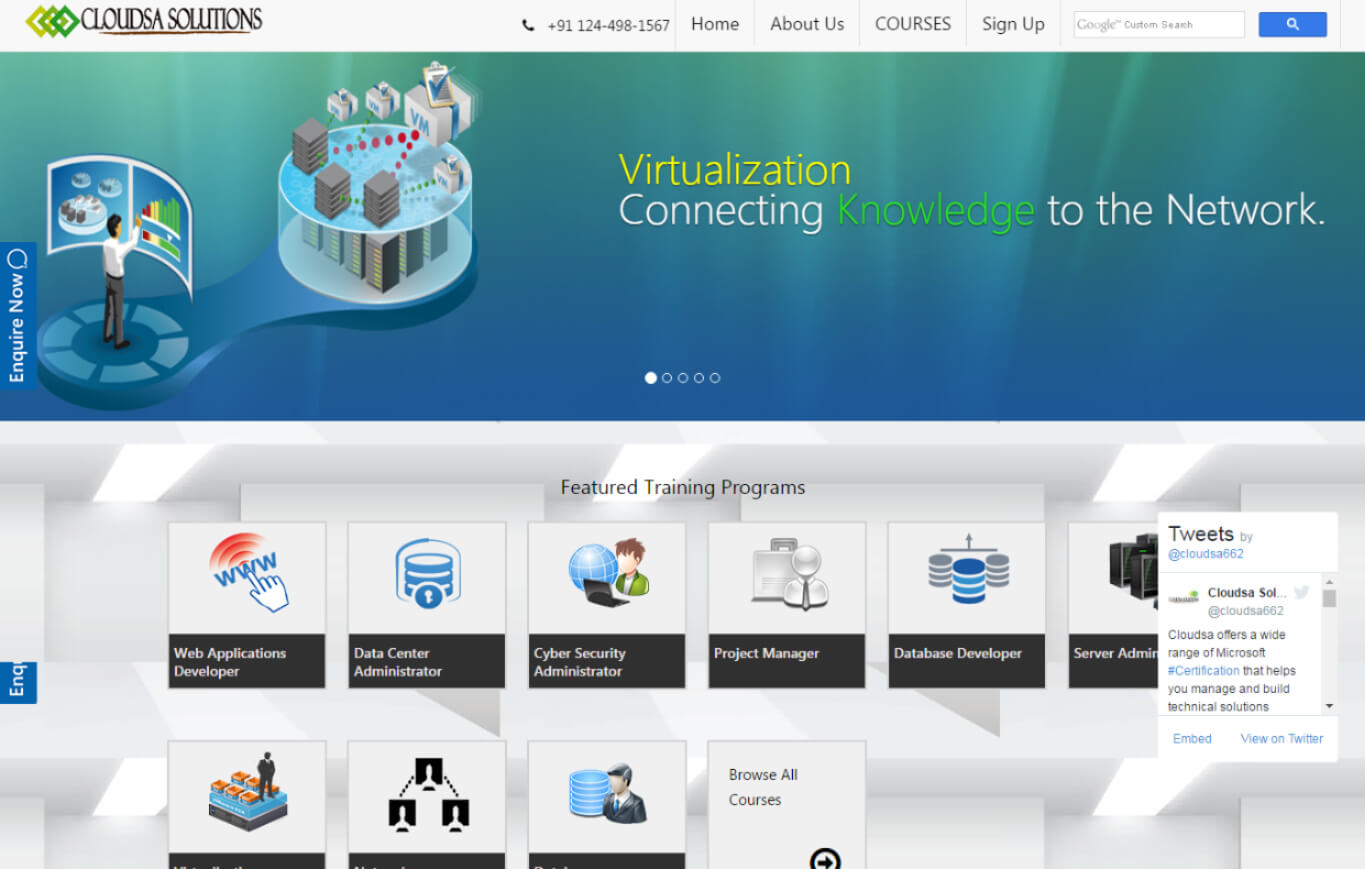Screen dimensions: 1365x869
Task: Click the Sign Up link
Action: (1012, 24)
